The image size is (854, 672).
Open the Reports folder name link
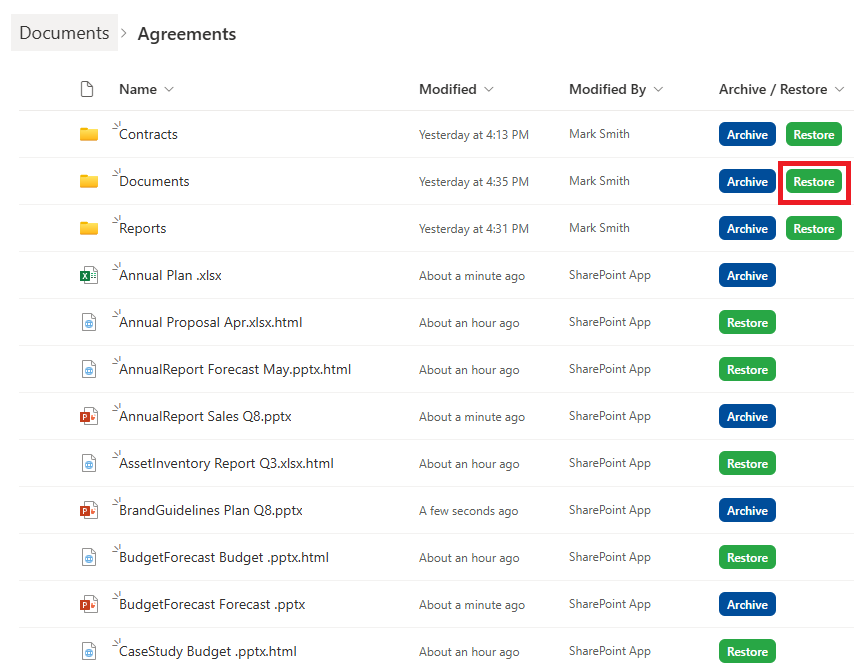[x=143, y=229]
